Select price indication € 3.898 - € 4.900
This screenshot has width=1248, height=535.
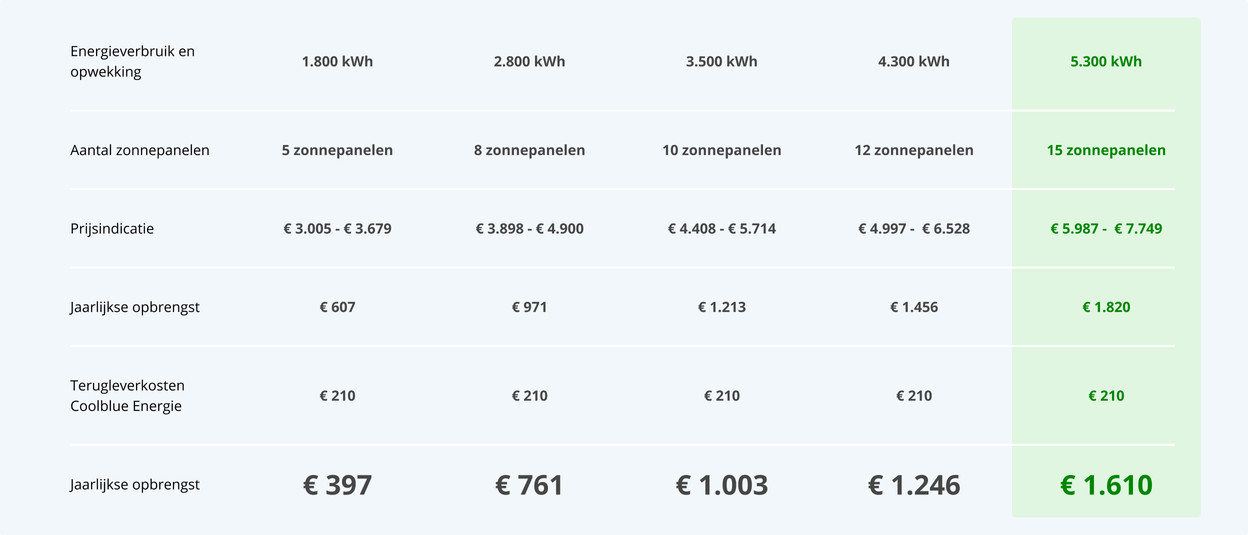pyautogui.click(x=529, y=229)
